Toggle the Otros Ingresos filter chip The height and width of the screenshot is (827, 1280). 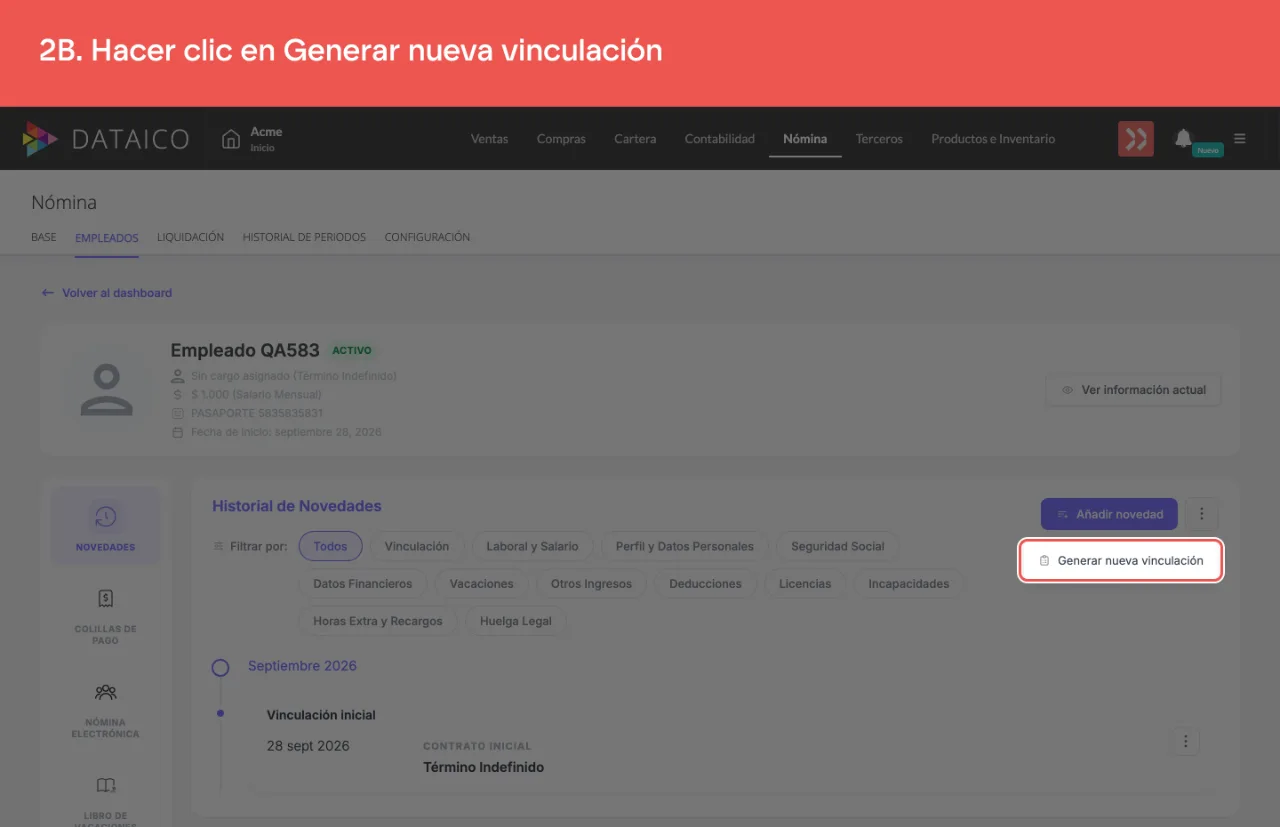pos(592,583)
